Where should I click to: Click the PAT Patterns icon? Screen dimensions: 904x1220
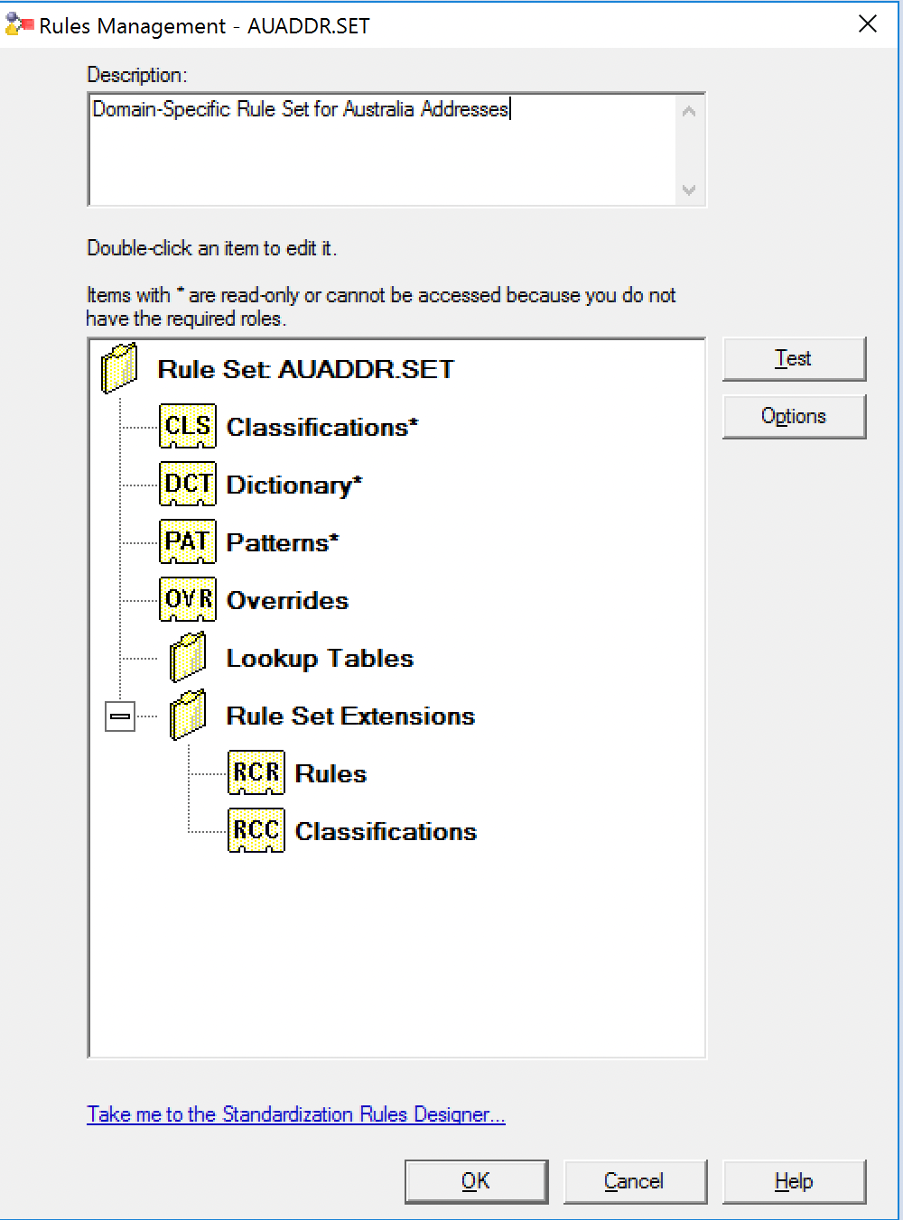(x=187, y=543)
